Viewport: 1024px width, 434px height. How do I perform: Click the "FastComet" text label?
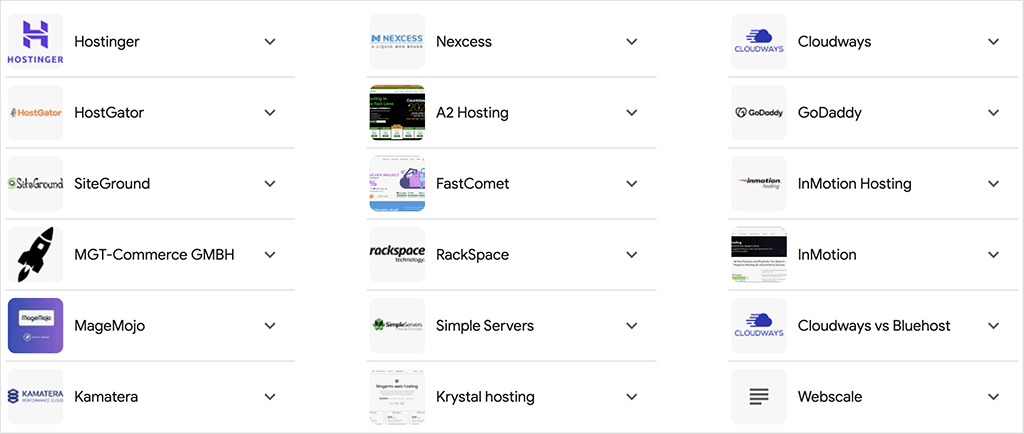(472, 183)
